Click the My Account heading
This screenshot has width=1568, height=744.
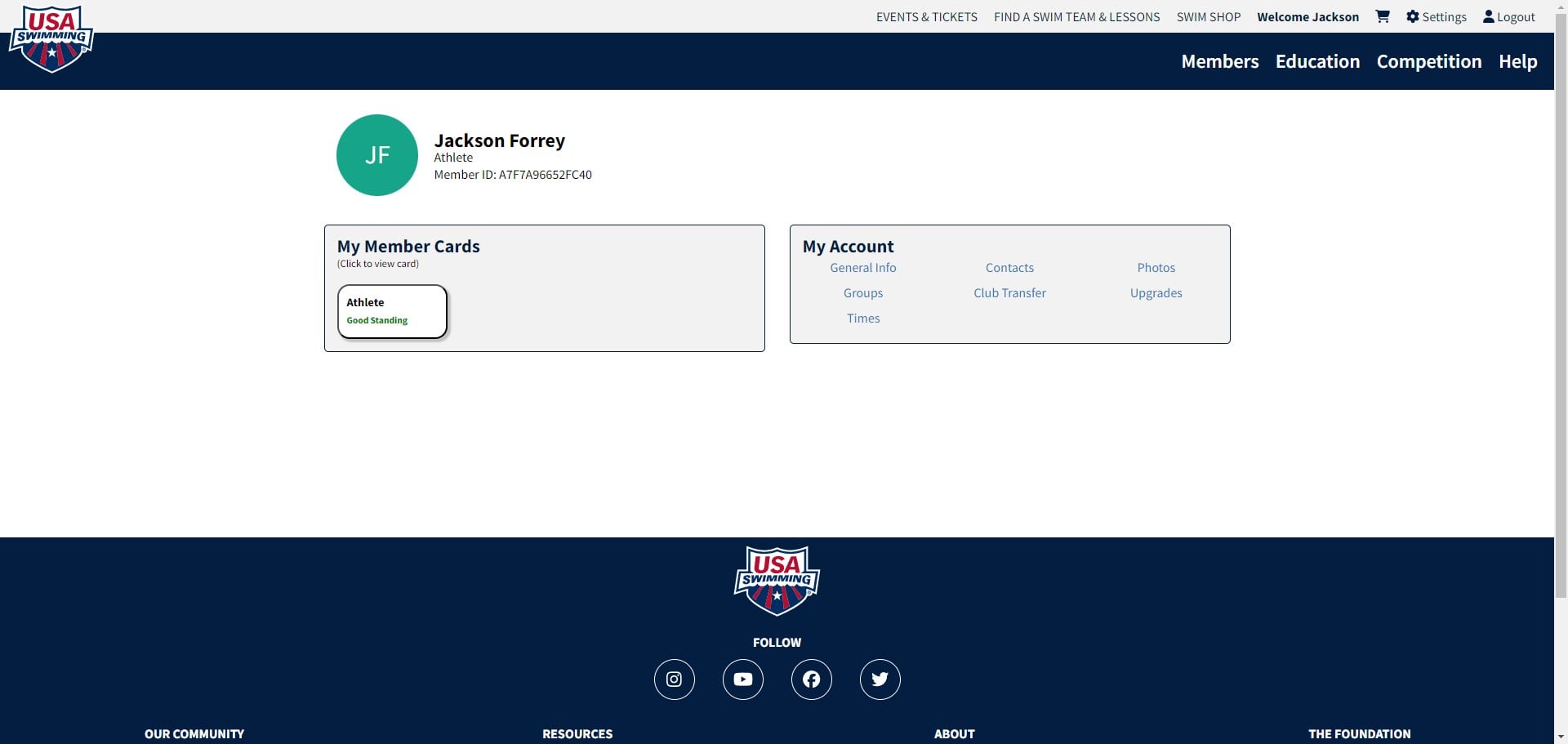pos(849,247)
